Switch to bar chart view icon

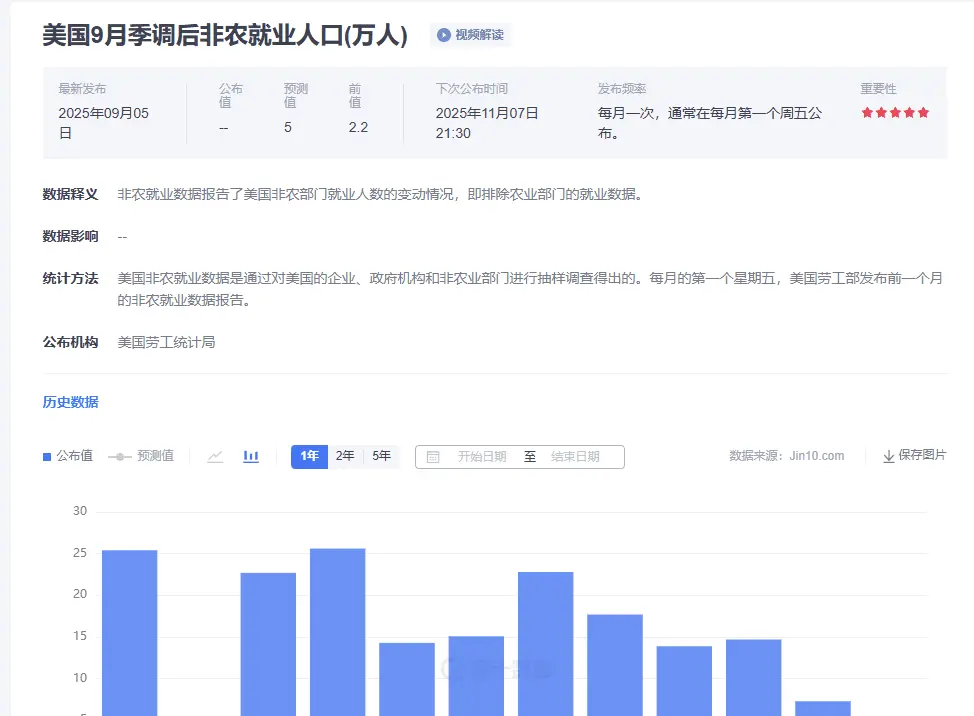(251, 456)
